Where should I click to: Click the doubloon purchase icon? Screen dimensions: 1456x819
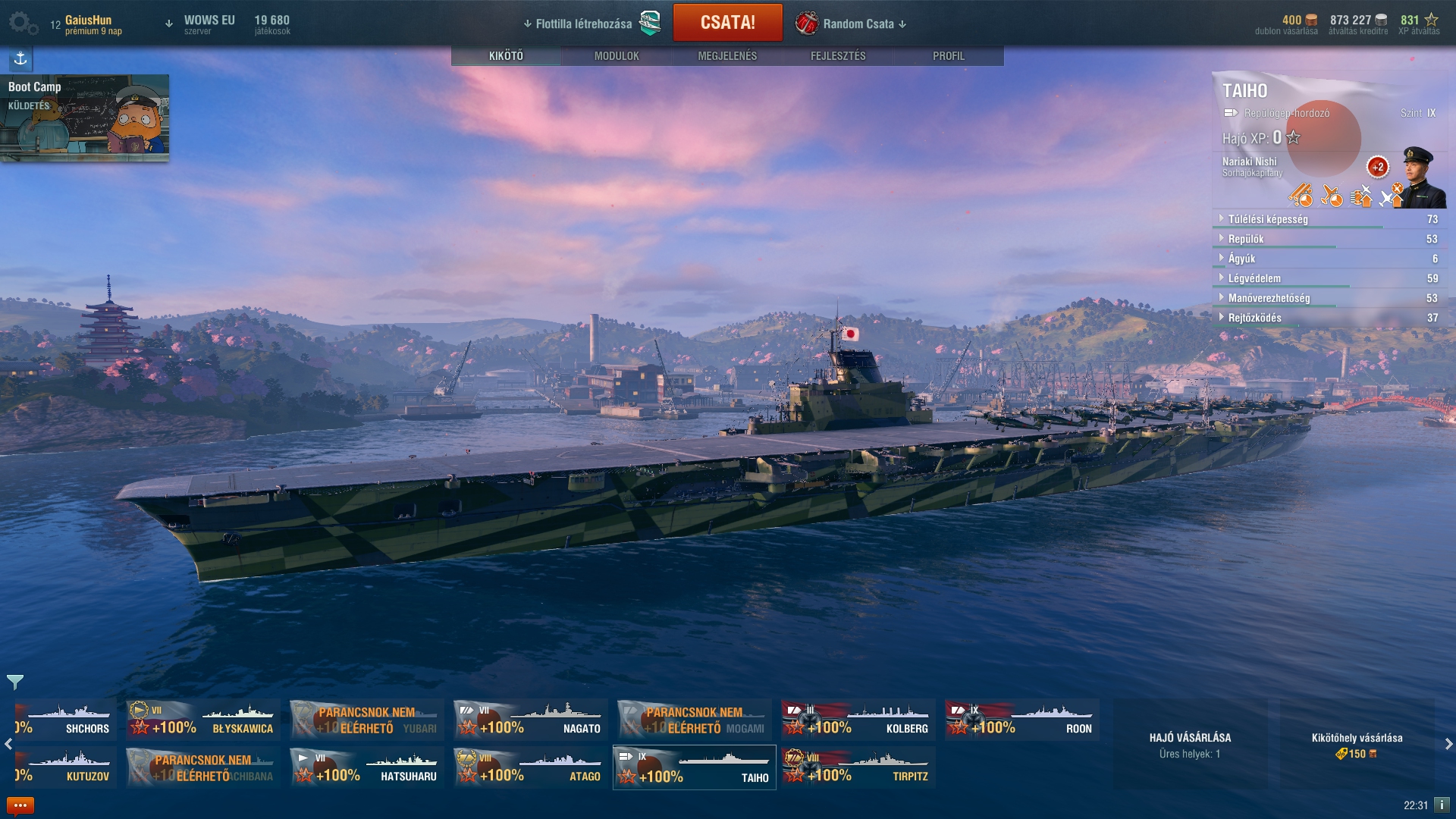(1312, 20)
